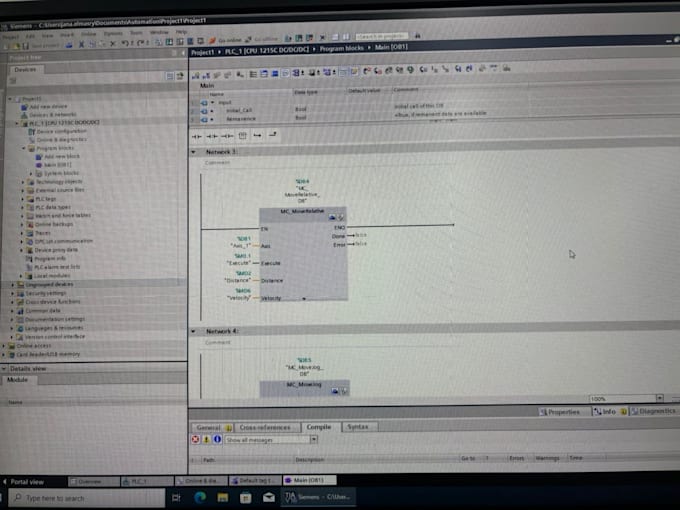Open diagnostics icon on MC_MoveRelative block

tap(341, 217)
